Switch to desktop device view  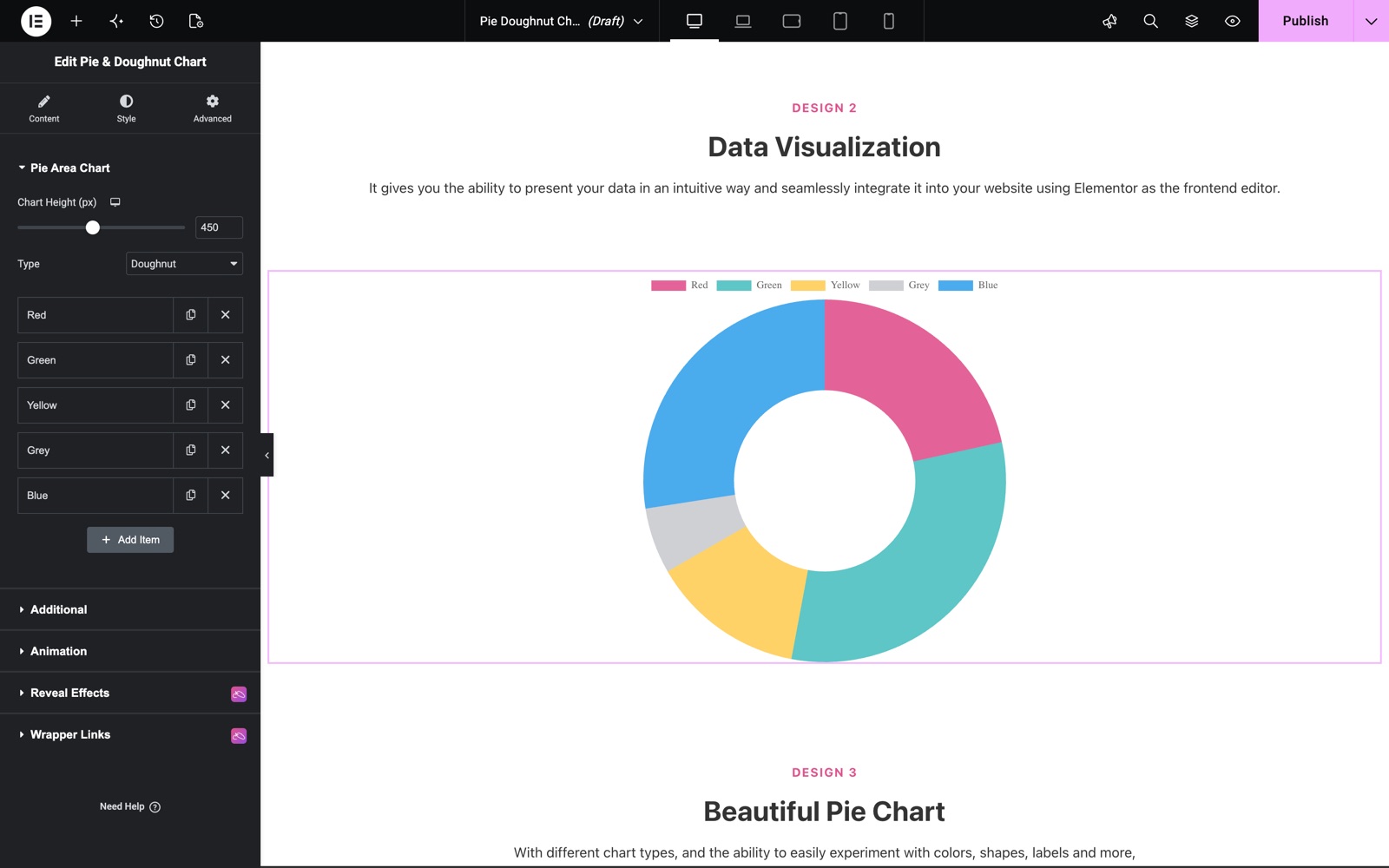(694, 21)
